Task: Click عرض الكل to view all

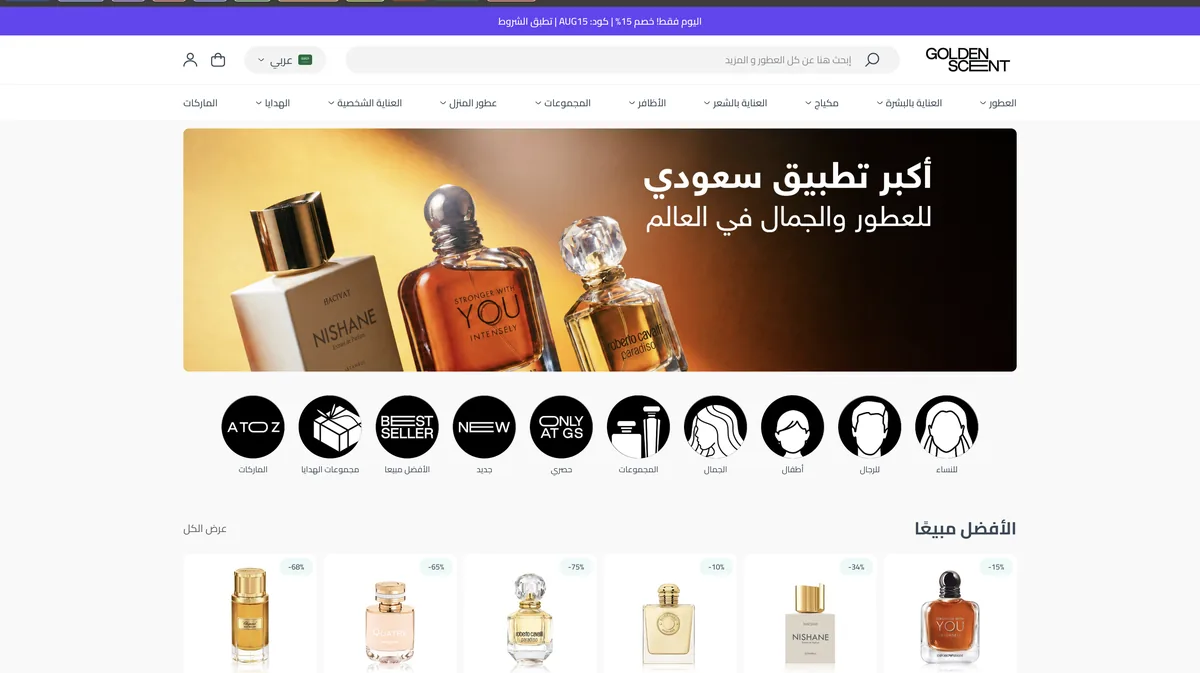Action: point(205,528)
